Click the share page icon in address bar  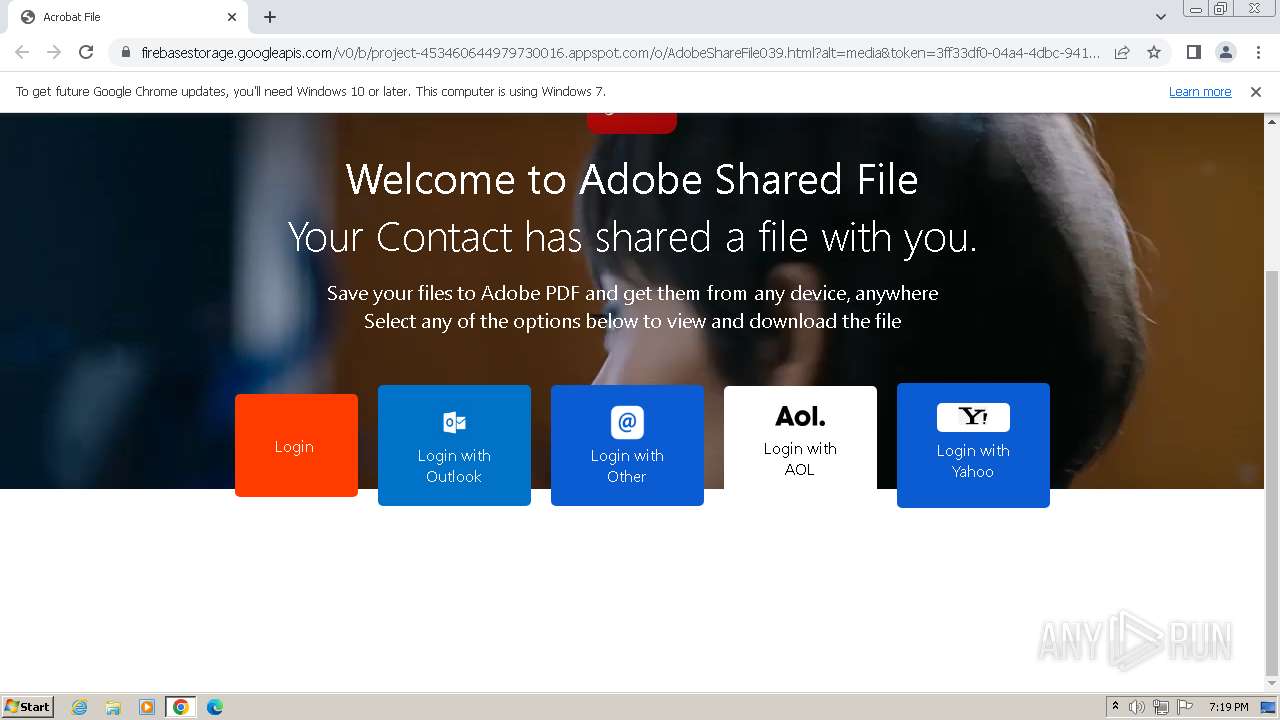(x=1122, y=52)
